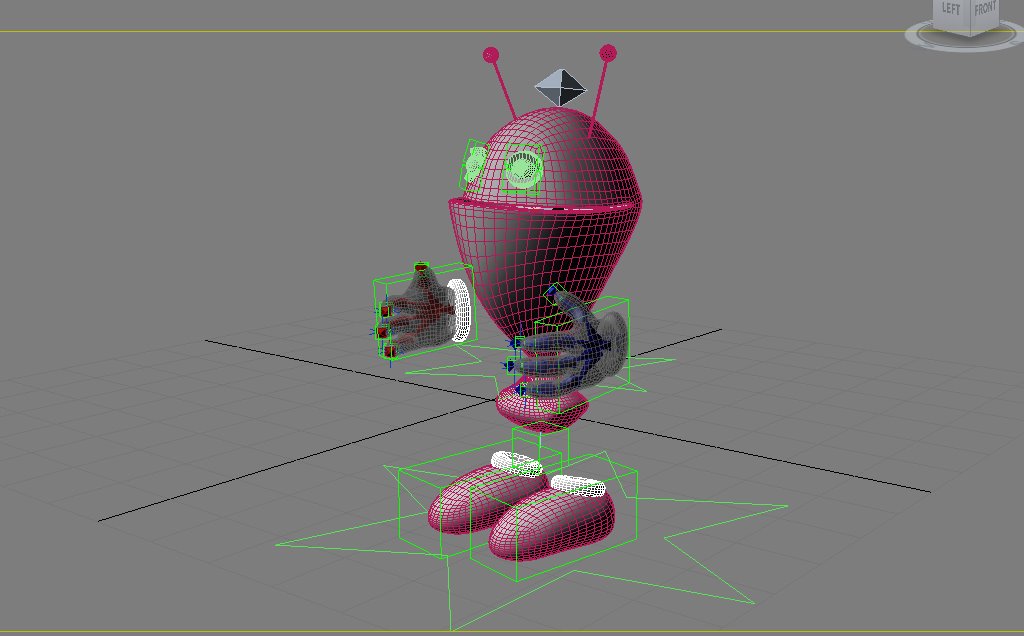Select the lowest red fingertip control box

point(390,352)
